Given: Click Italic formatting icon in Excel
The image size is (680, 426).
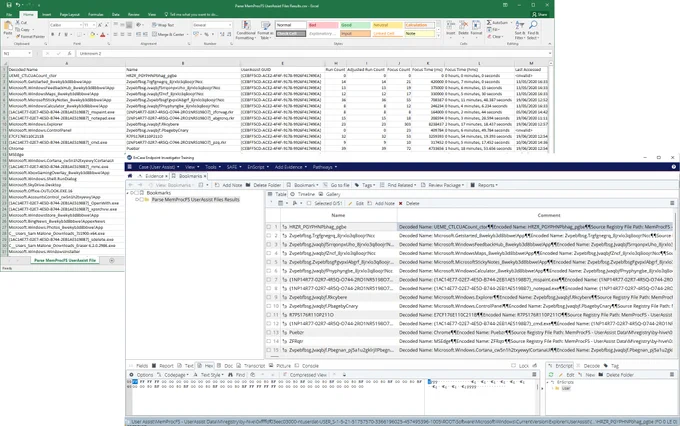Looking at the screenshot, I should (59, 34).
